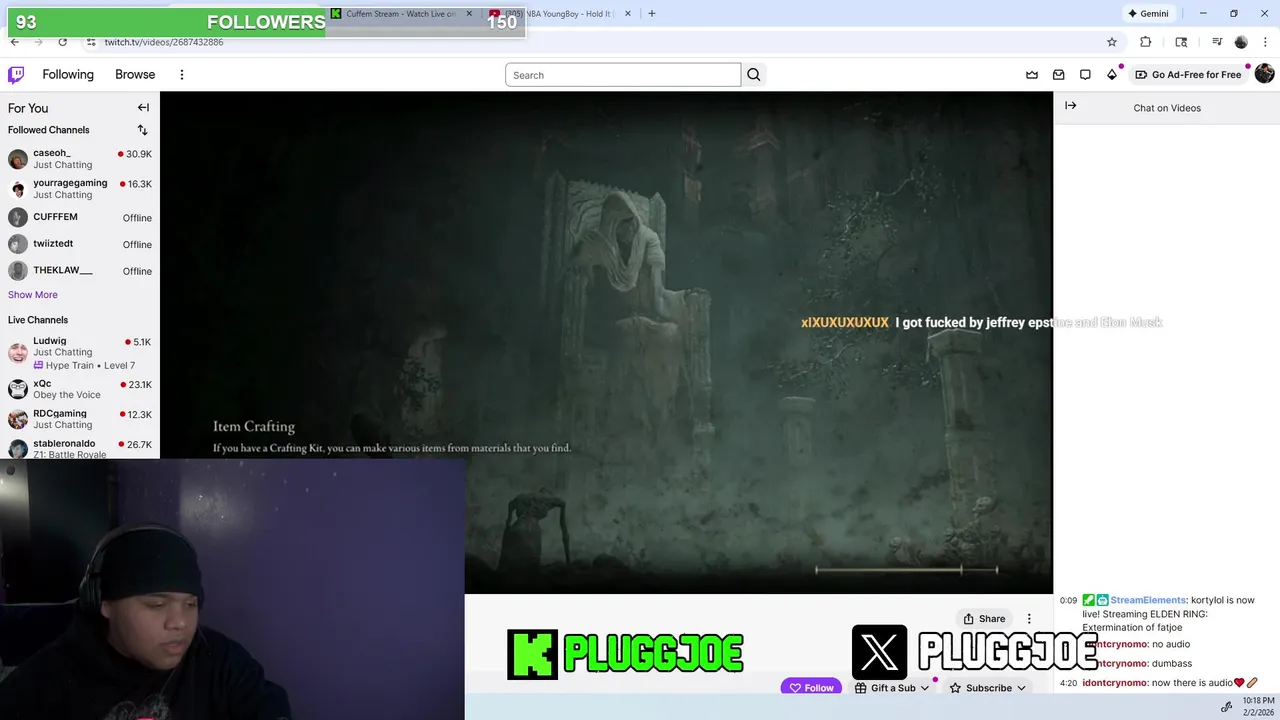The width and height of the screenshot is (1280, 720).
Task: Collapse the For You sidebar
Action: click(x=143, y=108)
